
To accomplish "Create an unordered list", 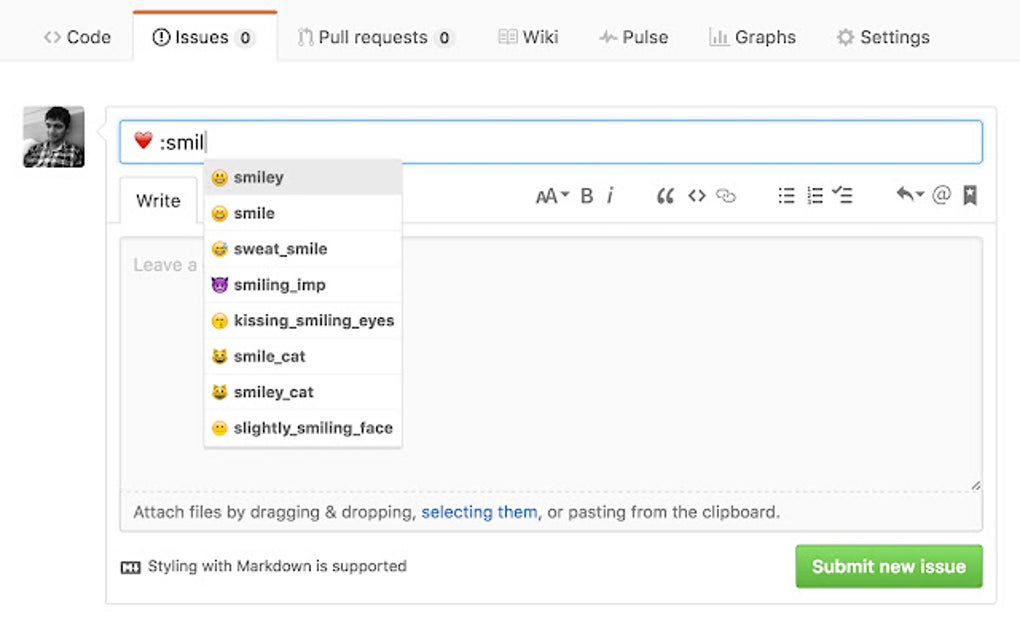I will coord(787,196).
